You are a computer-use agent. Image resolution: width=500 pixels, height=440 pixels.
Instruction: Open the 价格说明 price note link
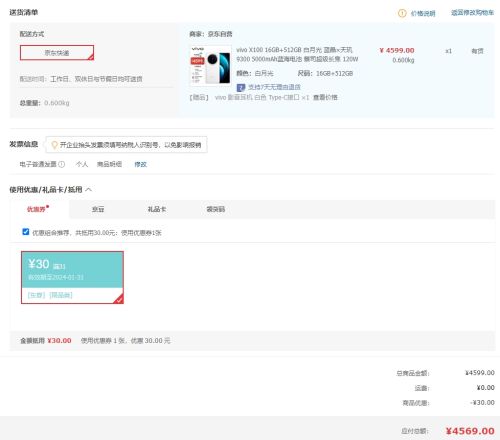[423, 13]
